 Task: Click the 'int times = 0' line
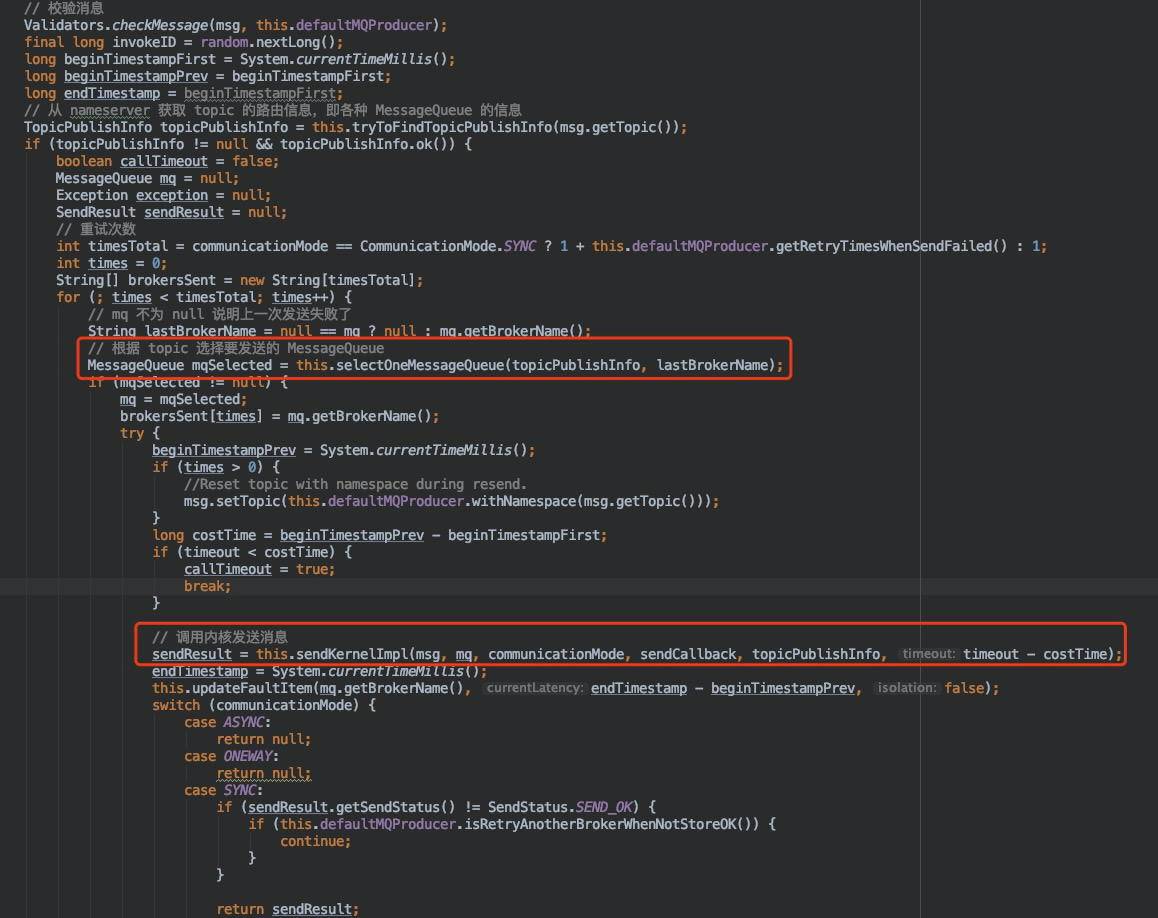(112, 263)
